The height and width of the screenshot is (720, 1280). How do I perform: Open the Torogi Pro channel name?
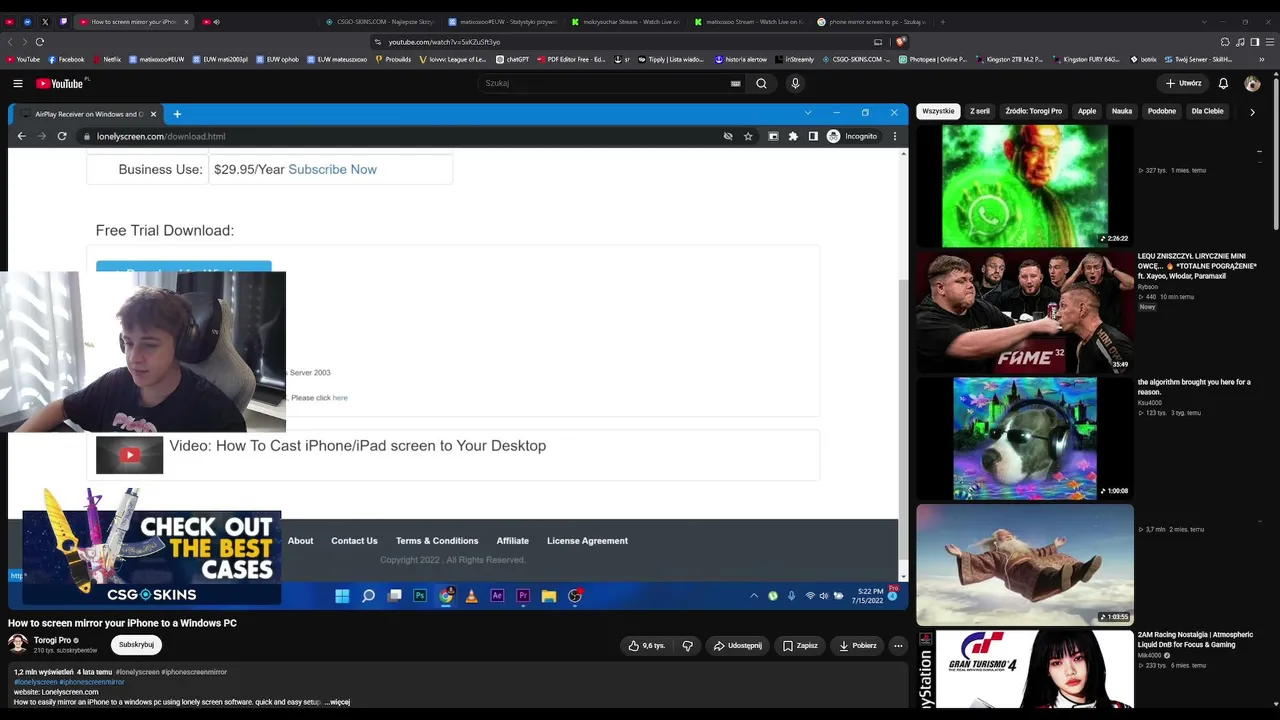(x=52, y=640)
